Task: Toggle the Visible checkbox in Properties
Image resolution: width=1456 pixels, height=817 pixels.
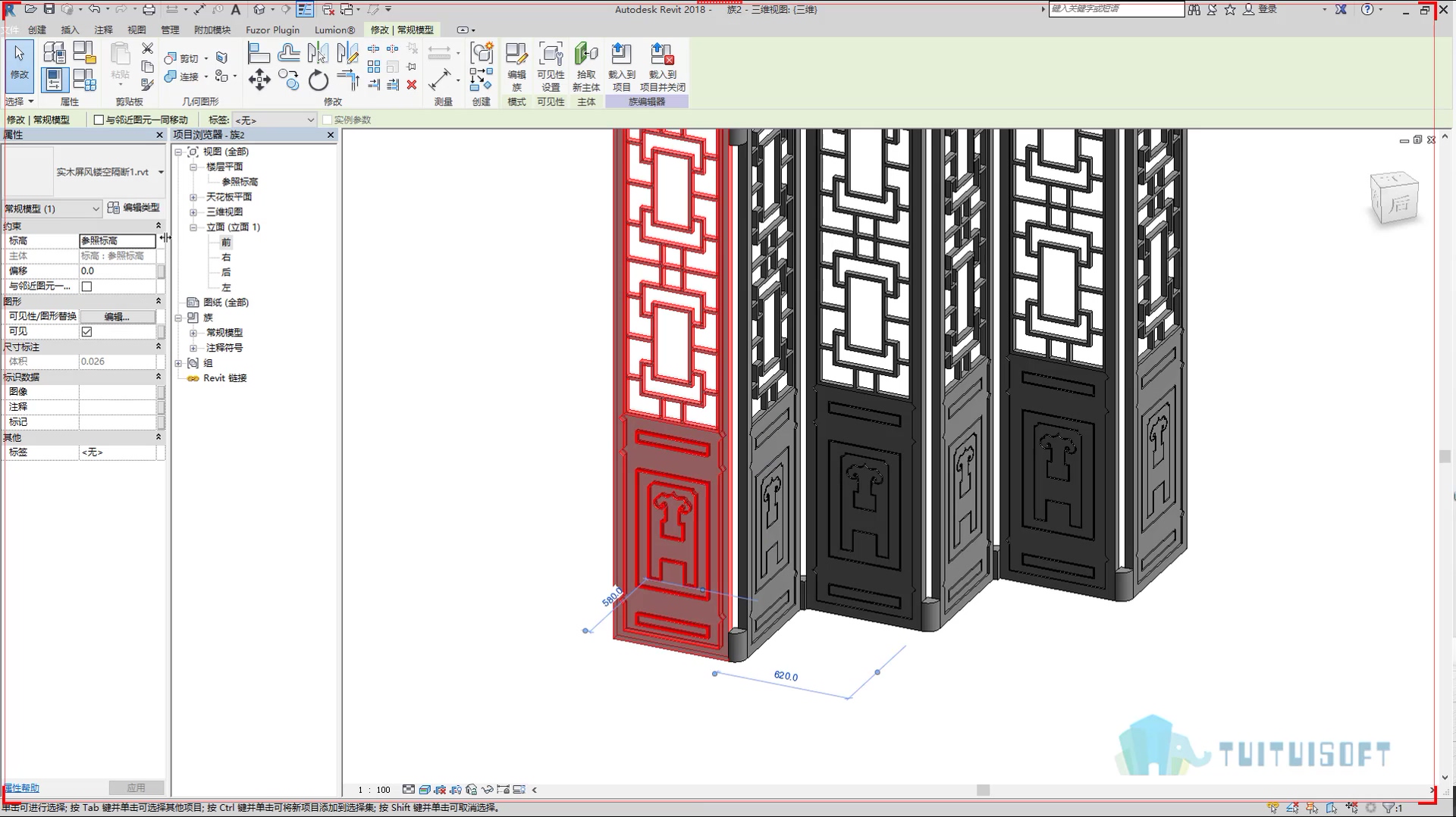Action: click(x=86, y=331)
